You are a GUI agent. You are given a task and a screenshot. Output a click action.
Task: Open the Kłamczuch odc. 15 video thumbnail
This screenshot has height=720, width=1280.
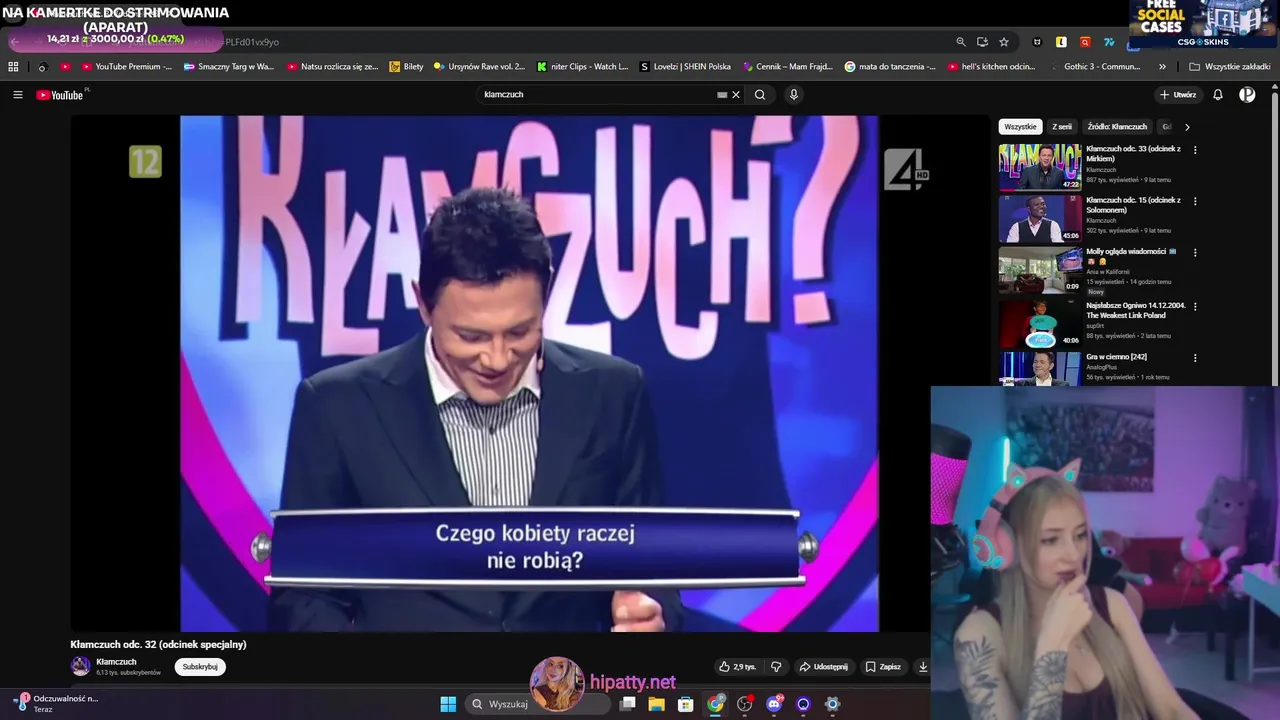[x=1040, y=218]
